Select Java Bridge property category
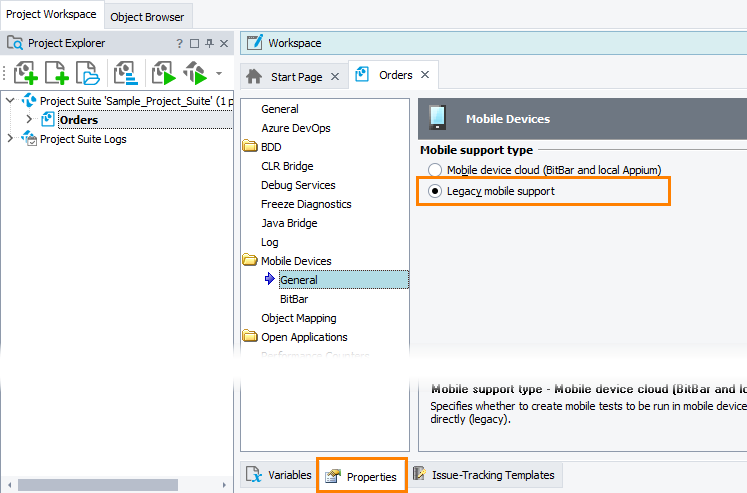This screenshot has height=493, width=747. coord(289,223)
